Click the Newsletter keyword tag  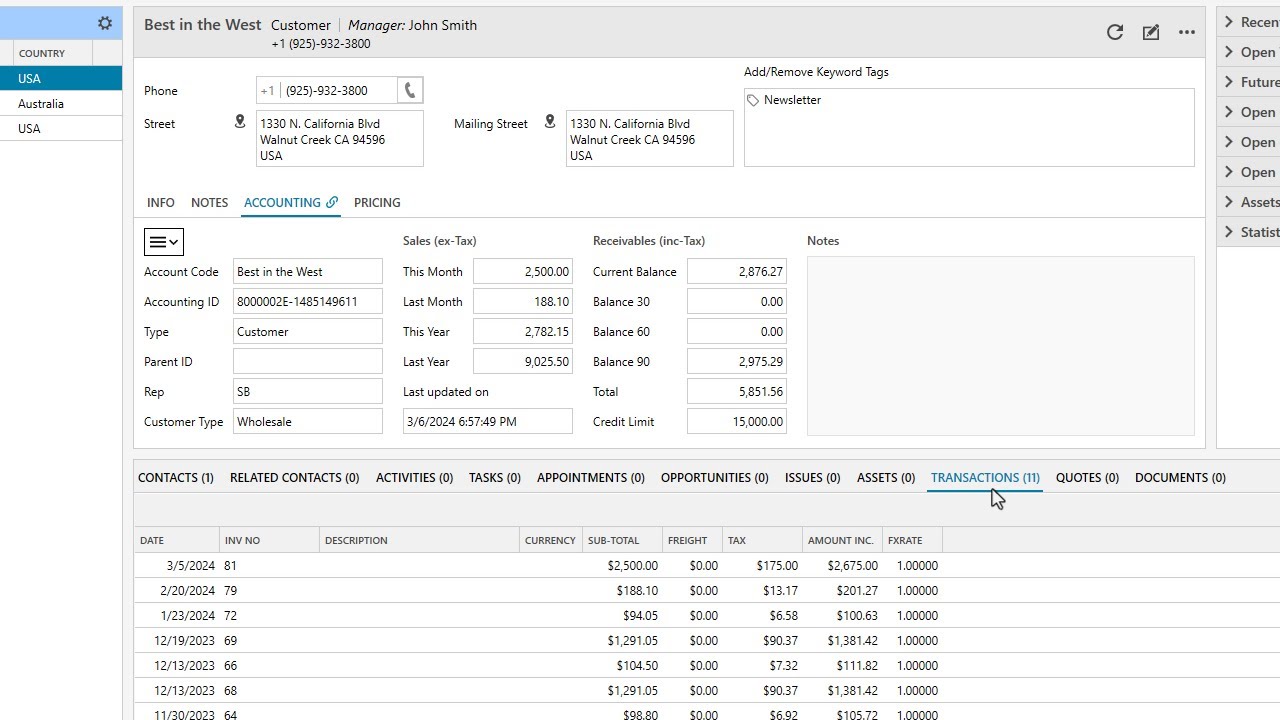coord(784,100)
